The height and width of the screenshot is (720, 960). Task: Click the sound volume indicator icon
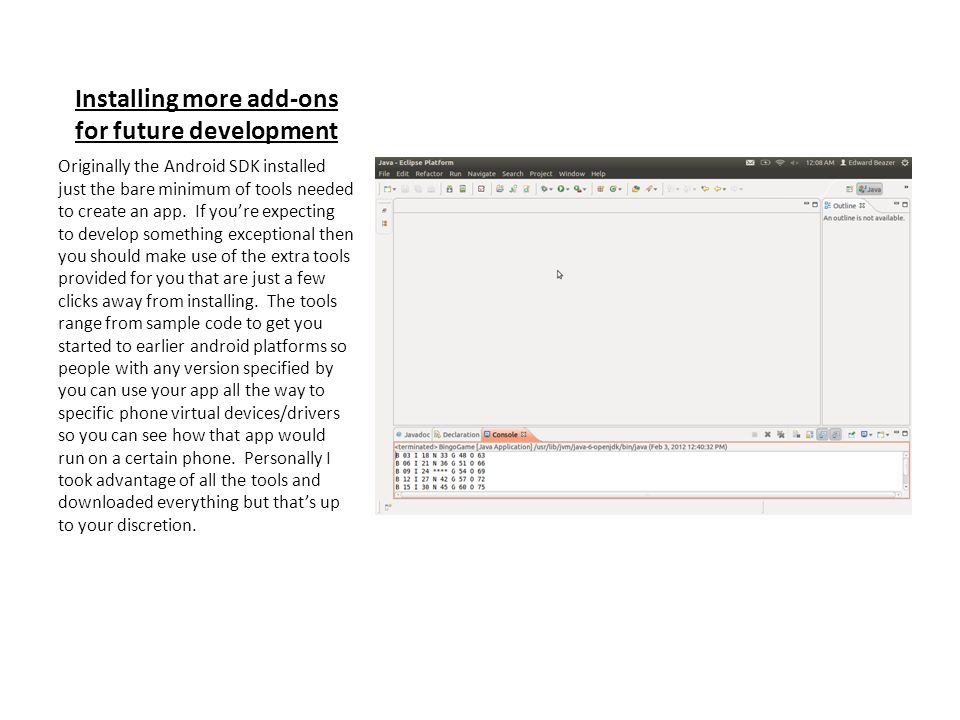coord(794,163)
